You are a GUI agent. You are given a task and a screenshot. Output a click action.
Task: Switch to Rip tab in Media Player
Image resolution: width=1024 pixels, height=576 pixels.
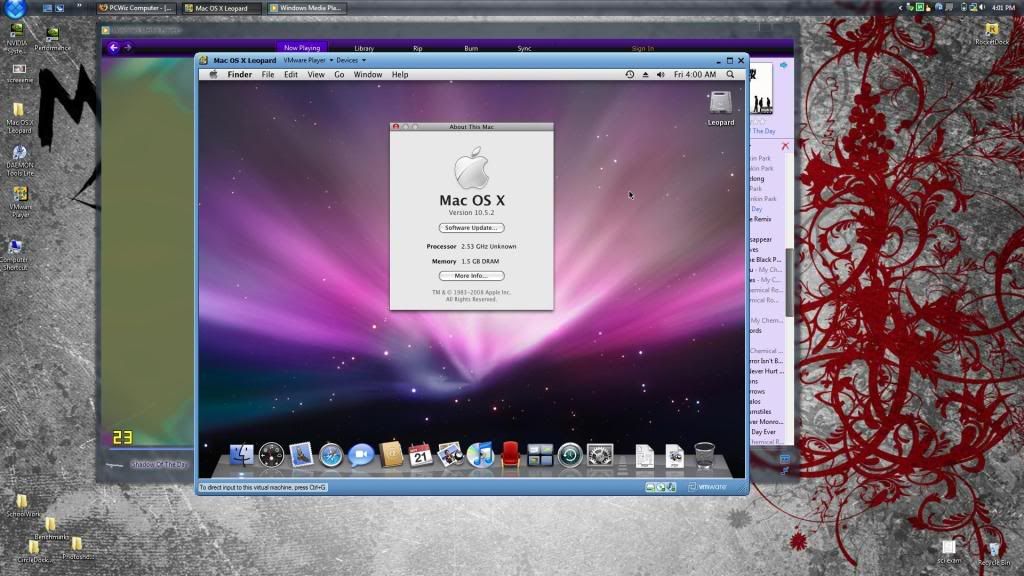[417, 48]
